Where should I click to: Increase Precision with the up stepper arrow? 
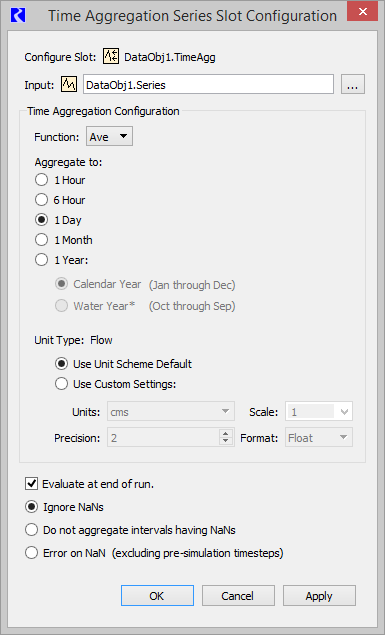226,433
